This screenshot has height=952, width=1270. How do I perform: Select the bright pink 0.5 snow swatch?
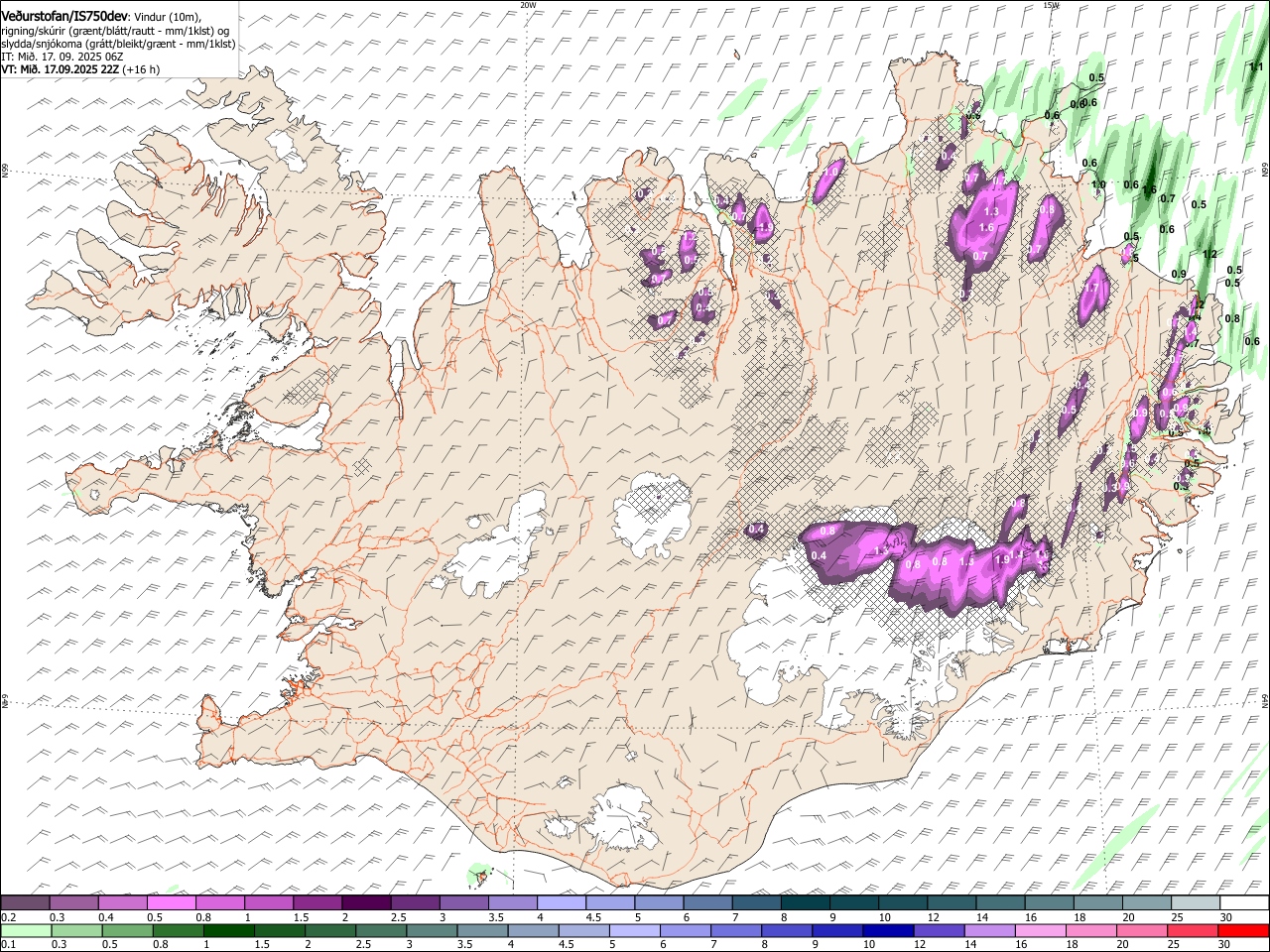point(171,902)
